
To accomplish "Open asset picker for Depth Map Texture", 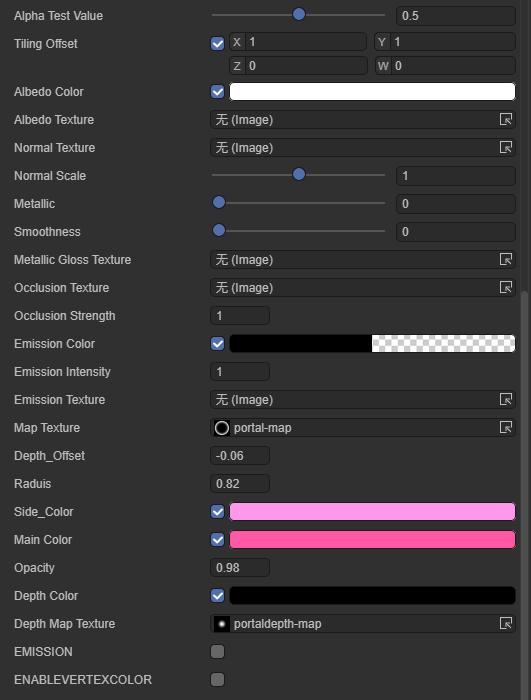I will click(x=506, y=624).
